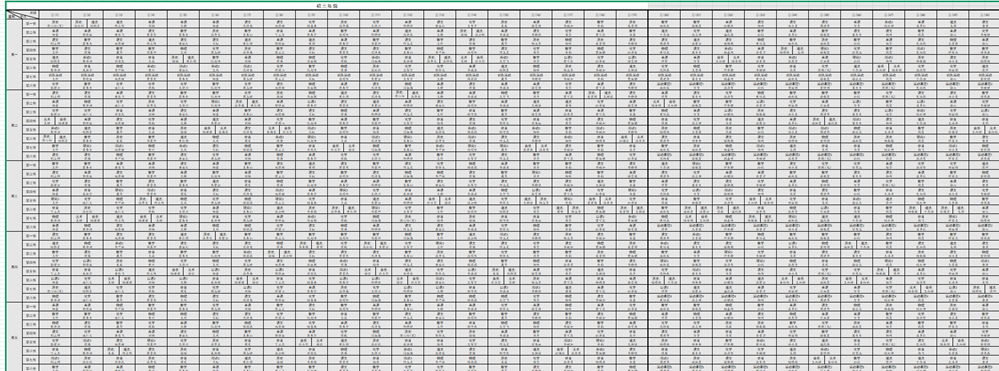The image size is (999, 371).
Task: Select 第一节 period label in 周一 block
Action: pyautogui.click(x=31, y=24)
